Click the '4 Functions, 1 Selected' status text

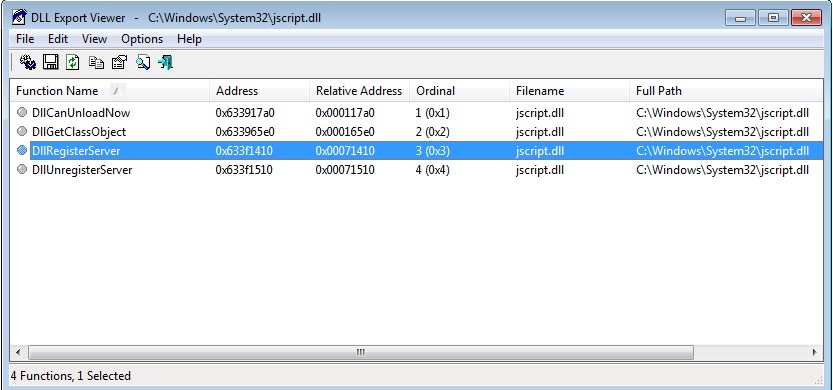pyautogui.click(x=71, y=376)
